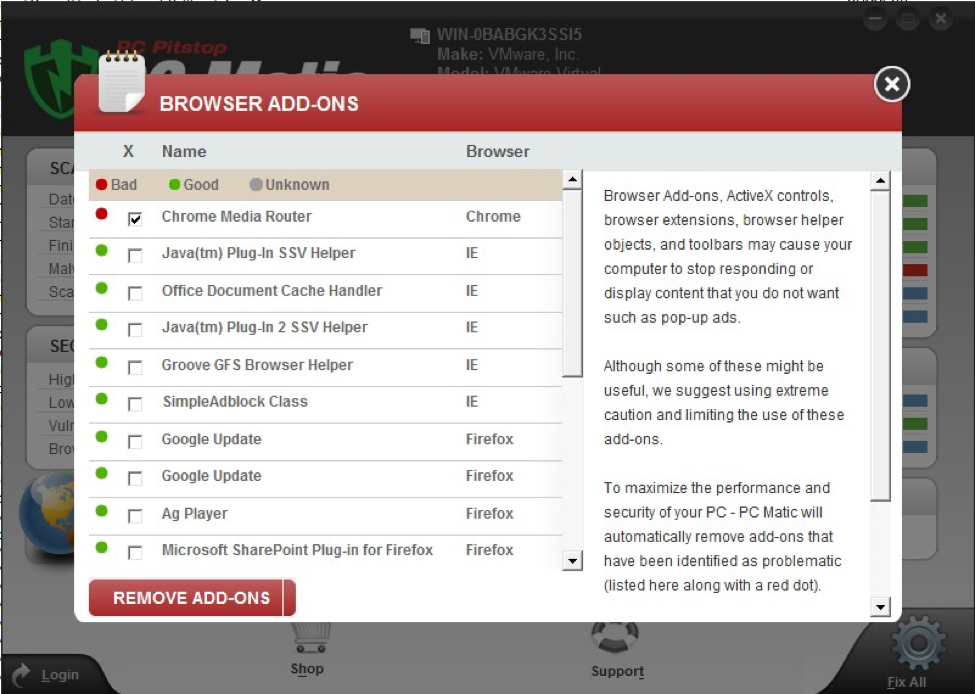
Task: Click the X column header
Action: [x=128, y=151]
